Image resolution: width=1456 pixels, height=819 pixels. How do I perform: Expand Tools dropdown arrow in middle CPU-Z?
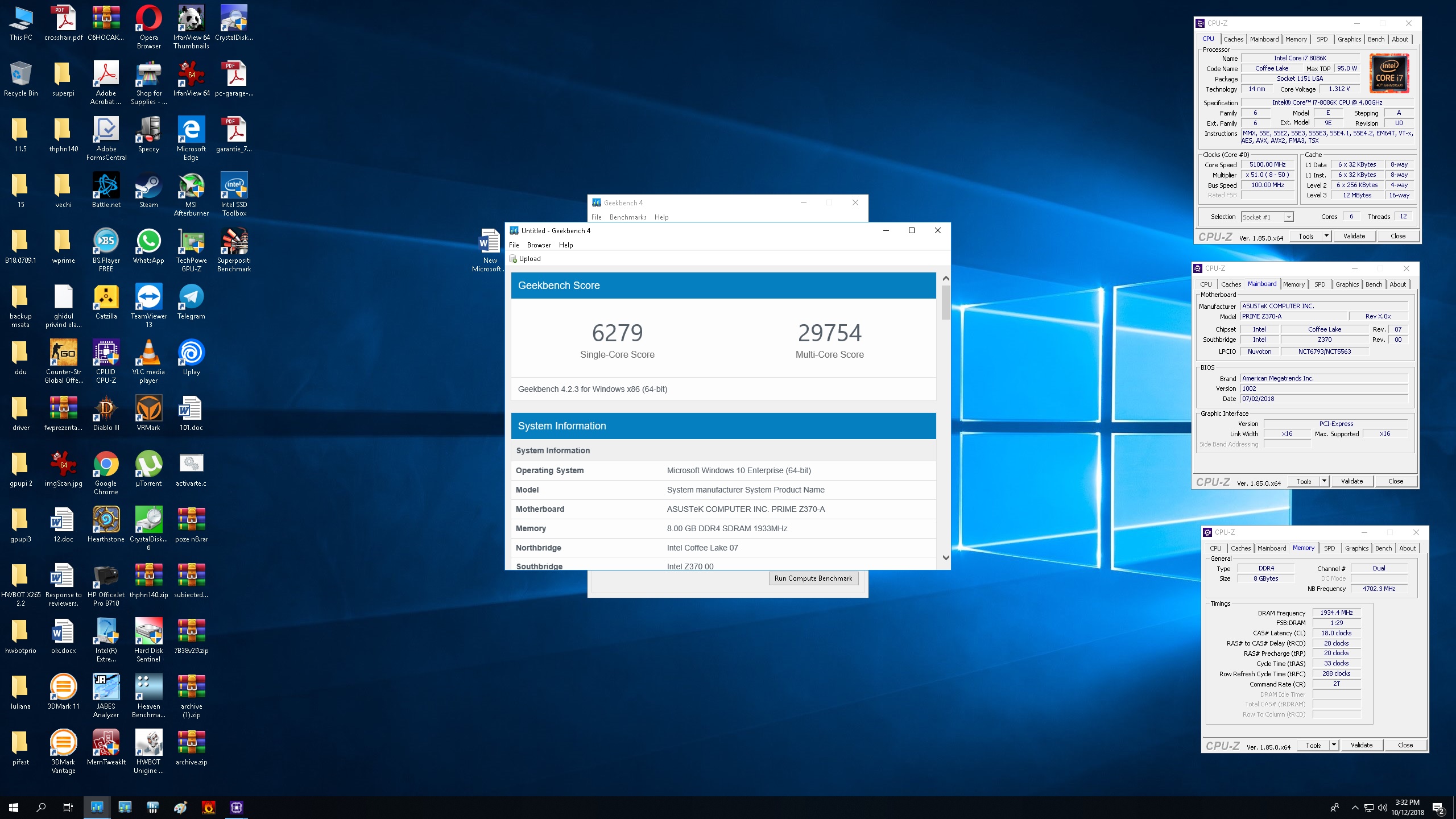pos(1324,481)
